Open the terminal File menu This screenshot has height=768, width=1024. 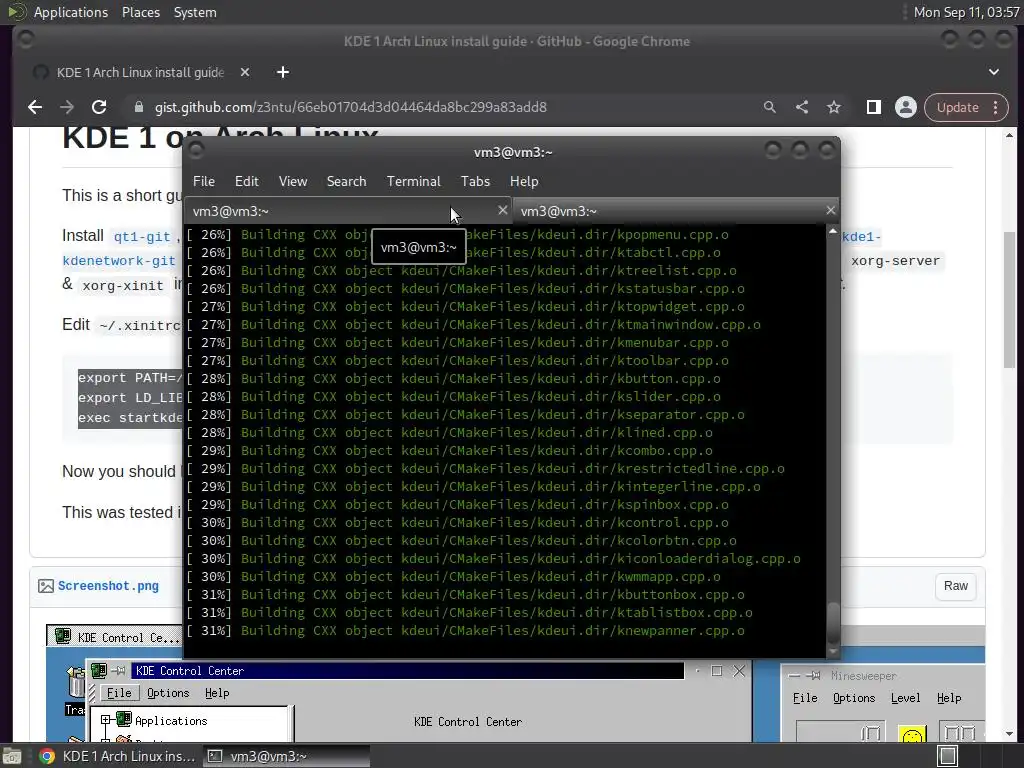pos(204,182)
